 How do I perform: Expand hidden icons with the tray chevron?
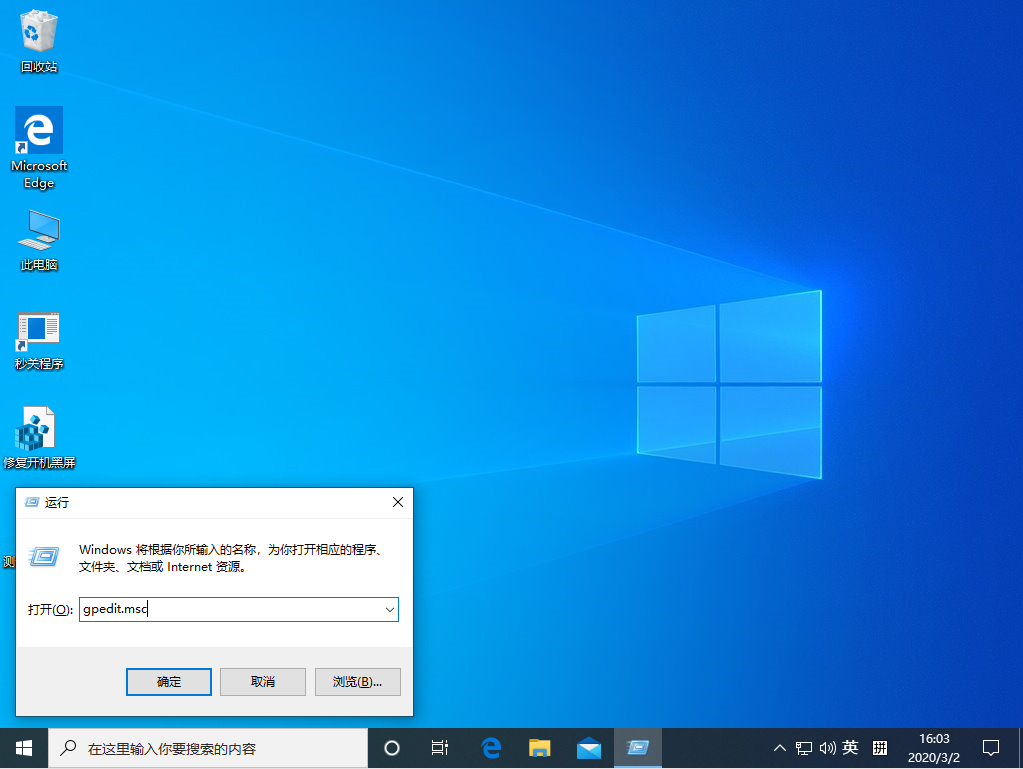pos(780,747)
